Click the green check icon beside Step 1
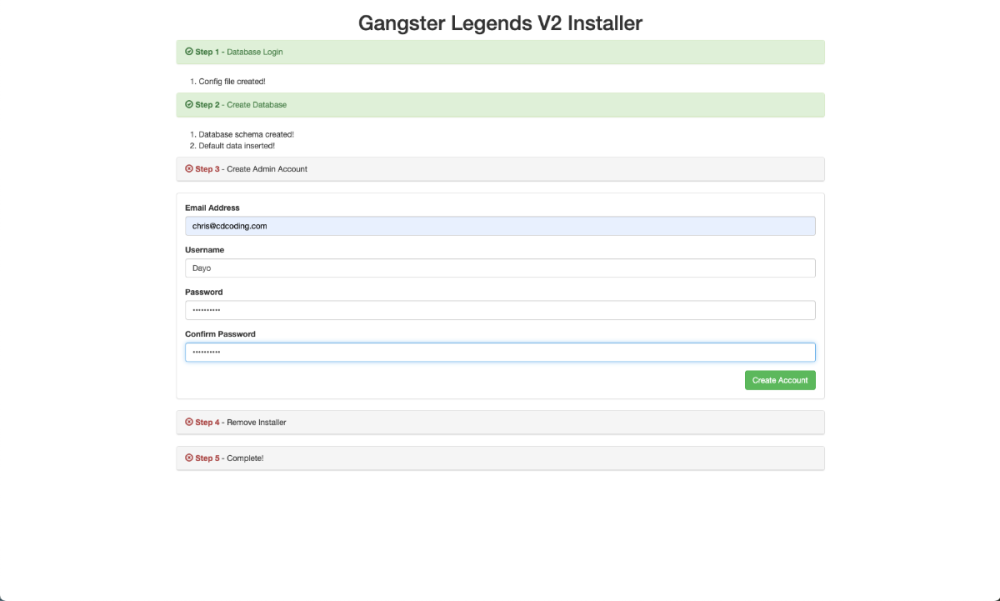Screen dimensions: 1000x601 click(x=189, y=51)
